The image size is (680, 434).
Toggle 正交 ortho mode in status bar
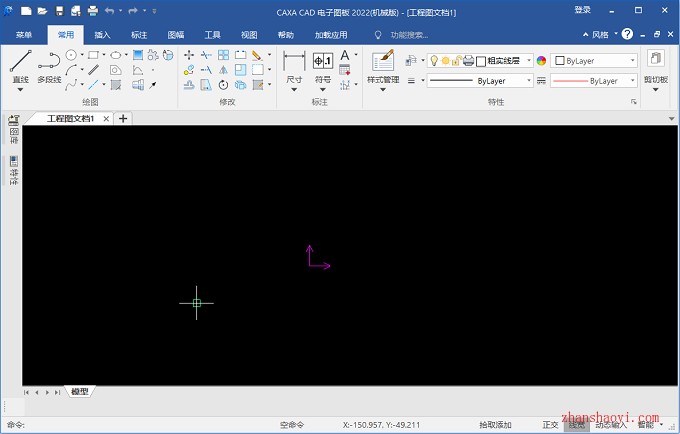coord(550,425)
